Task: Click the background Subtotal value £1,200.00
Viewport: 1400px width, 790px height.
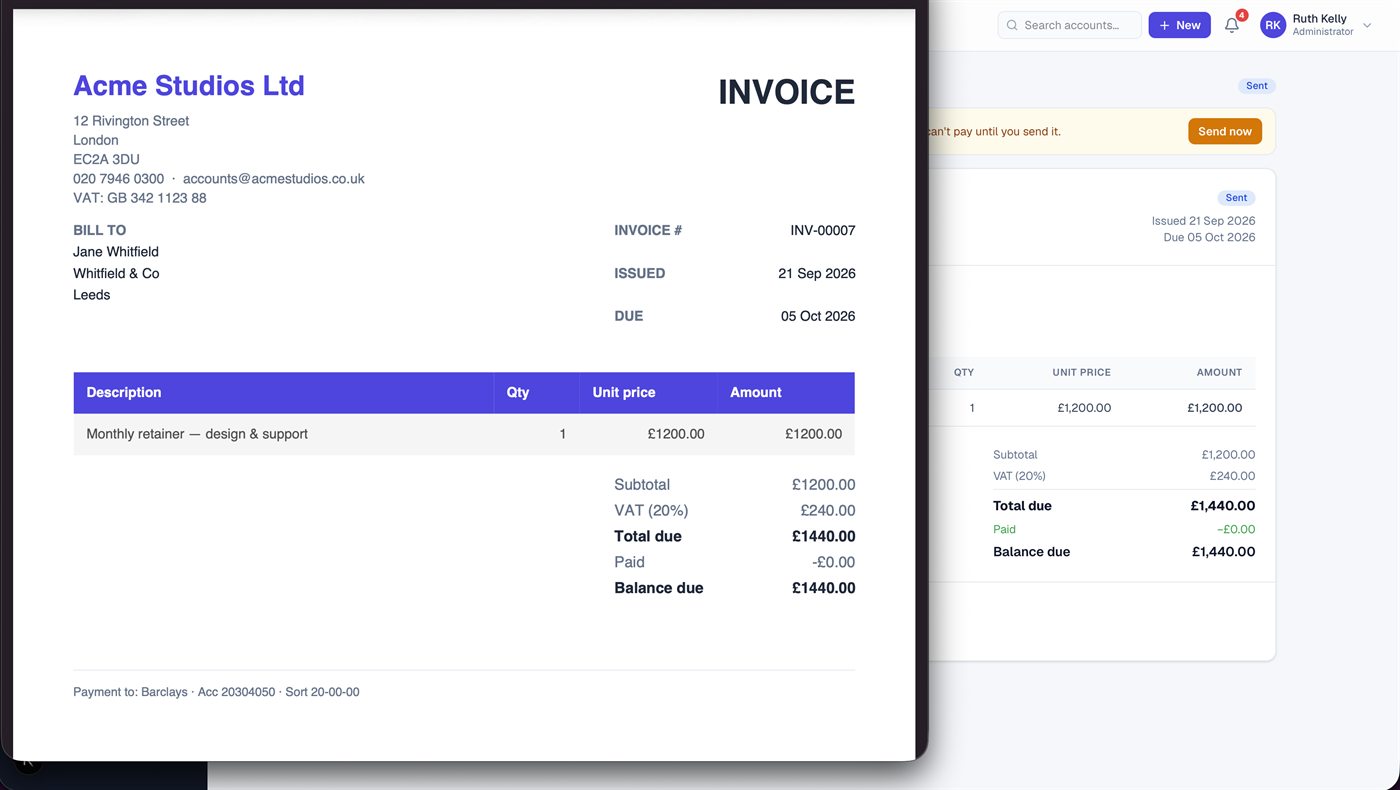Action: click(1228, 455)
